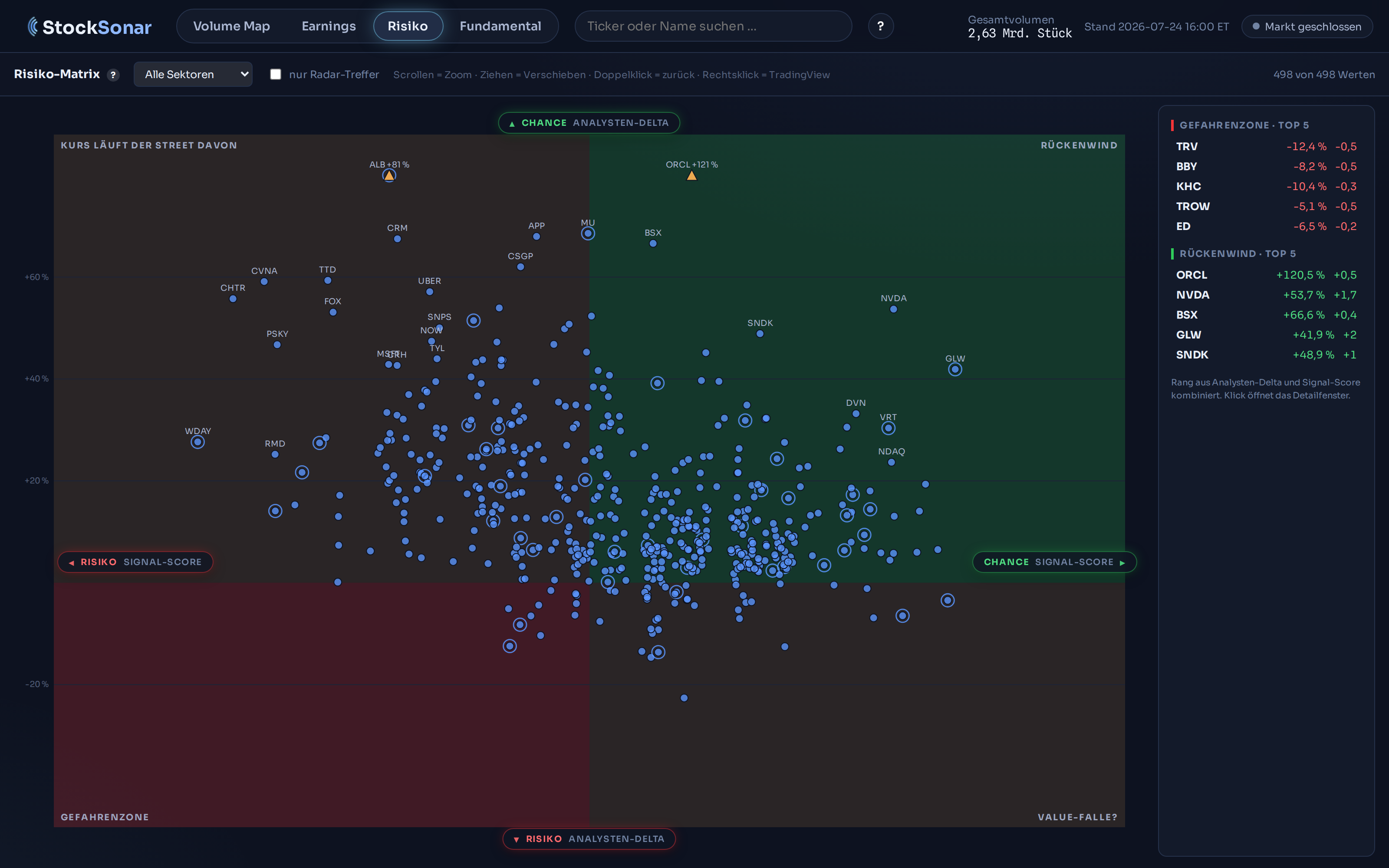1389x868 pixels.
Task: Click the 'RÜCKENWIND' quadrant label in chart
Action: coord(1079,145)
